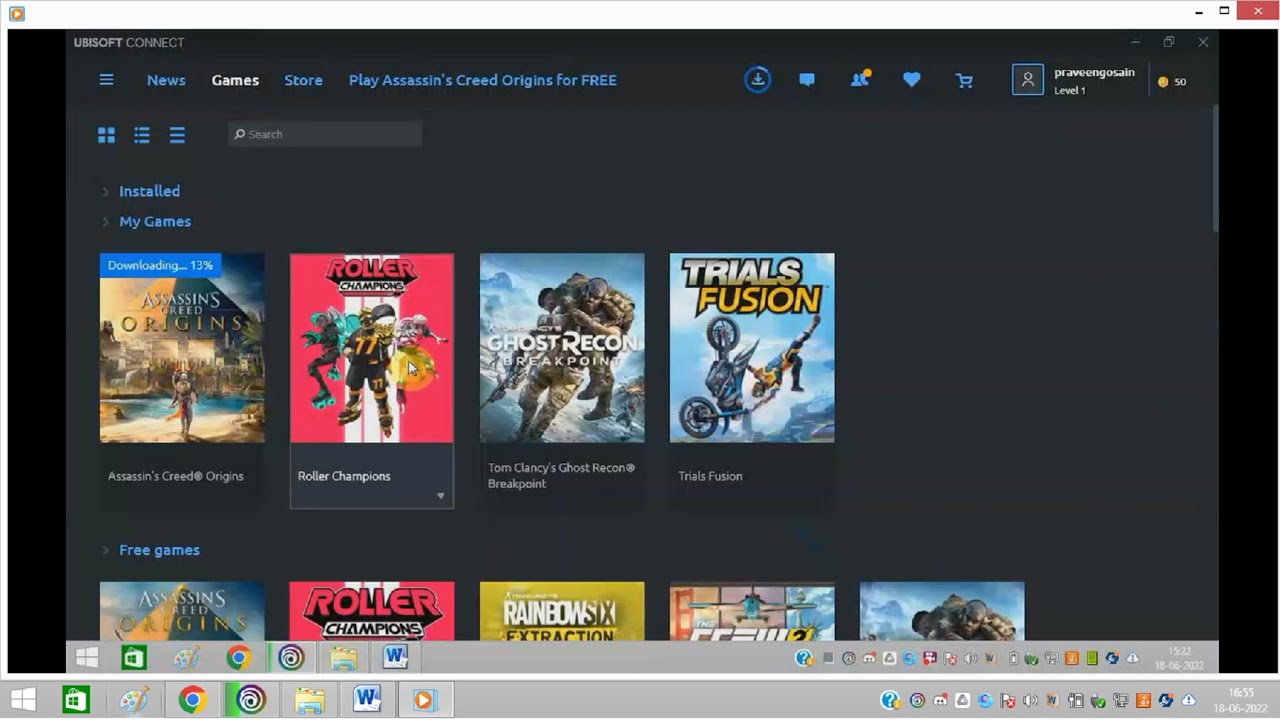1280x720 pixels.
Task: Open Roller Champions cover in My Games
Action: pyautogui.click(x=372, y=348)
